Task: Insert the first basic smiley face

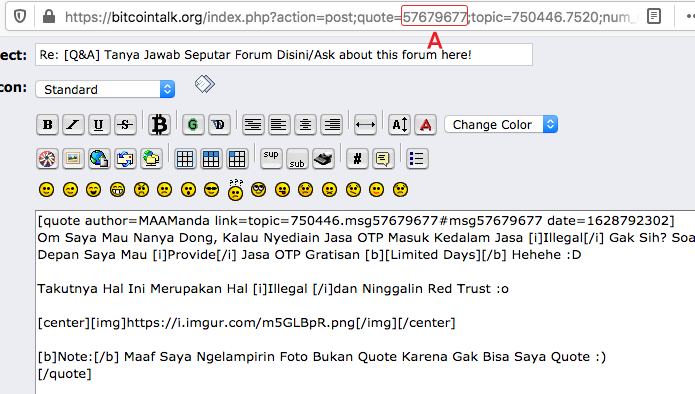Action: [x=47, y=190]
